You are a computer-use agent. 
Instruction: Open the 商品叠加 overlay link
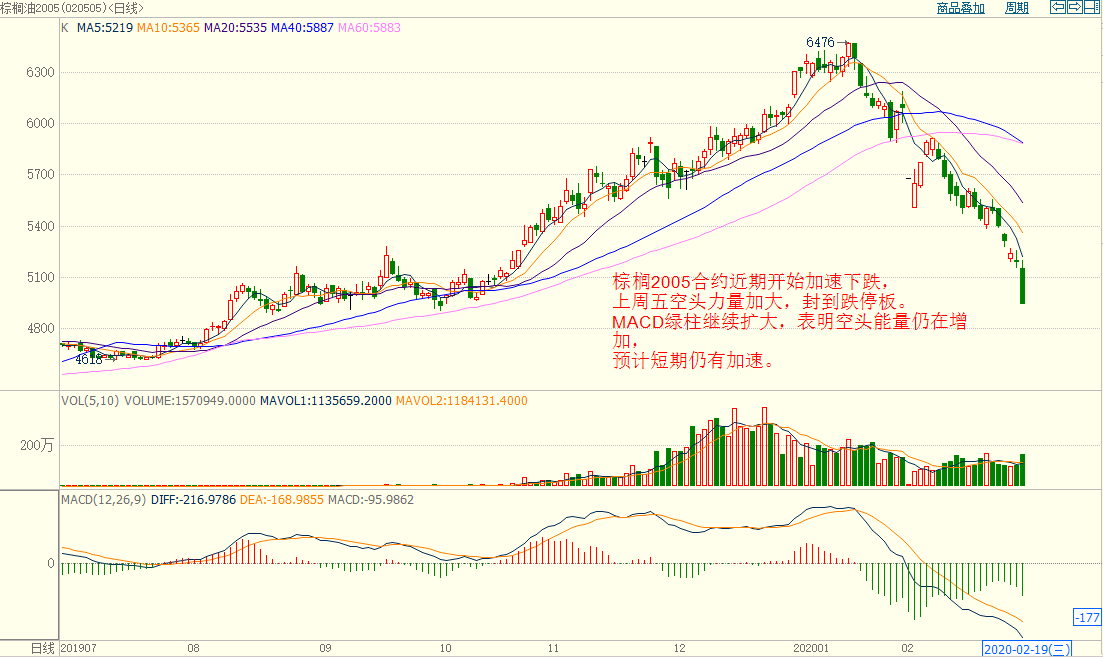[x=960, y=8]
